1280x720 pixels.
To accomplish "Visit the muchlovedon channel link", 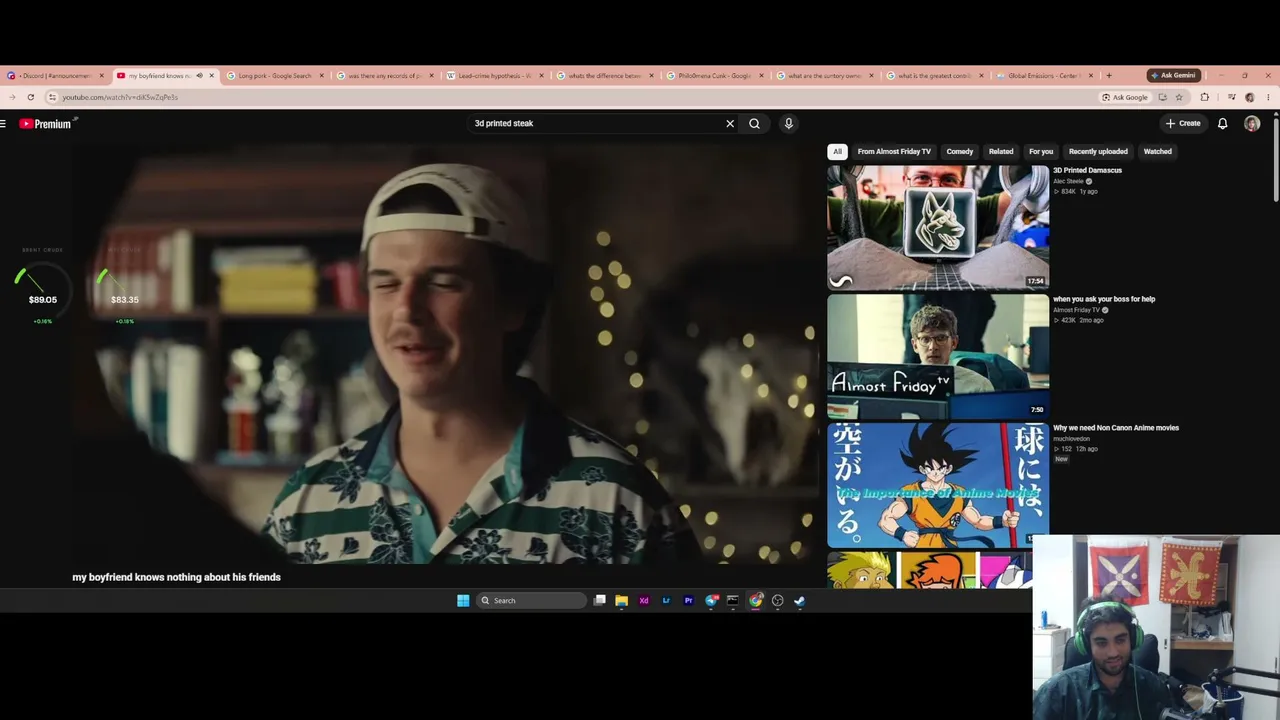I will [x=1071, y=439].
